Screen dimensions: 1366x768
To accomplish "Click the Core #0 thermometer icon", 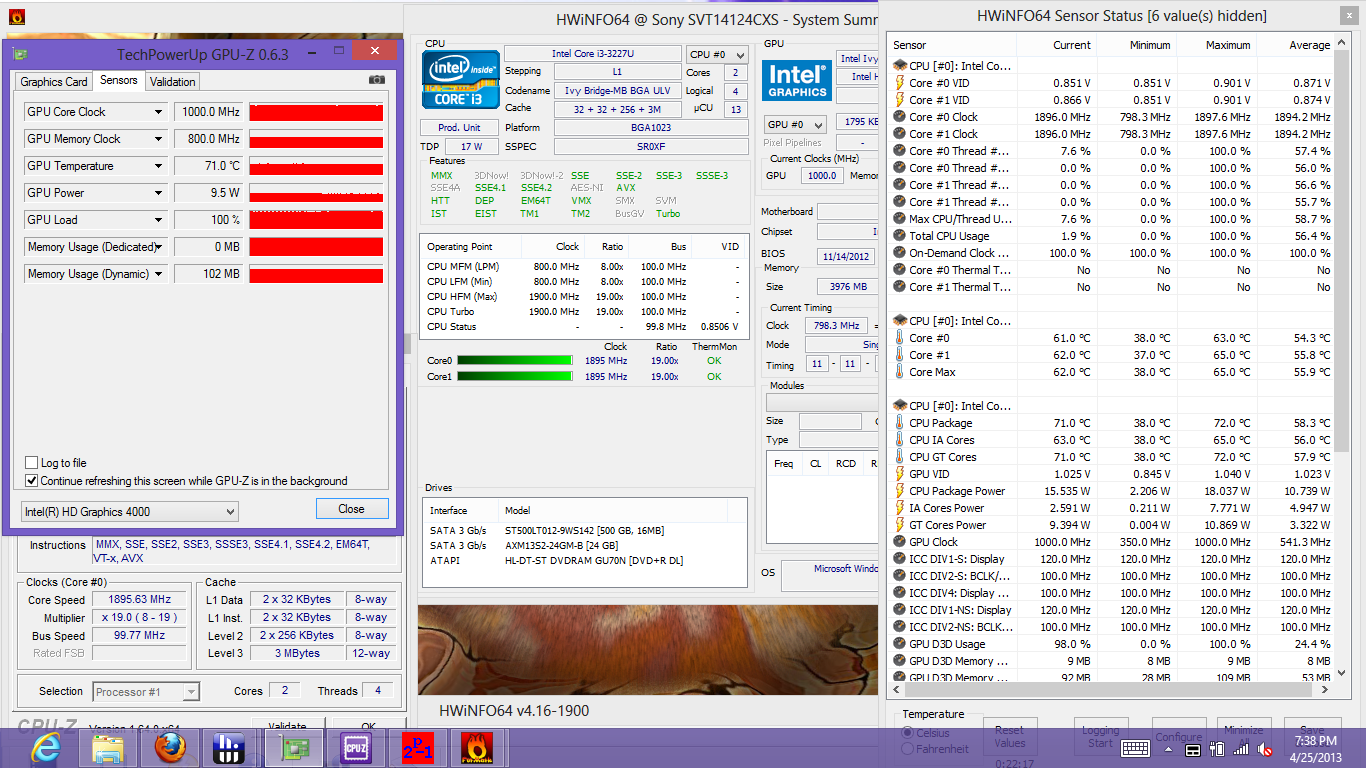I will 900,338.
